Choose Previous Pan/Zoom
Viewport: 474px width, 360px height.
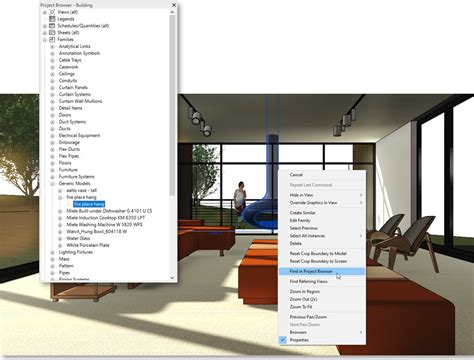[x=322, y=317]
